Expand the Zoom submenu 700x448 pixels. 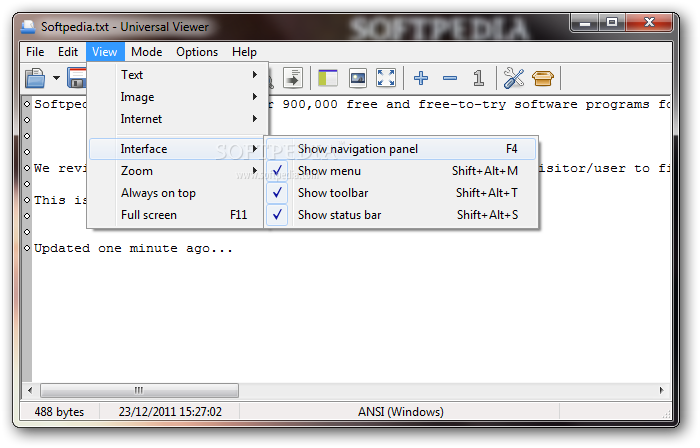click(x=177, y=171)
